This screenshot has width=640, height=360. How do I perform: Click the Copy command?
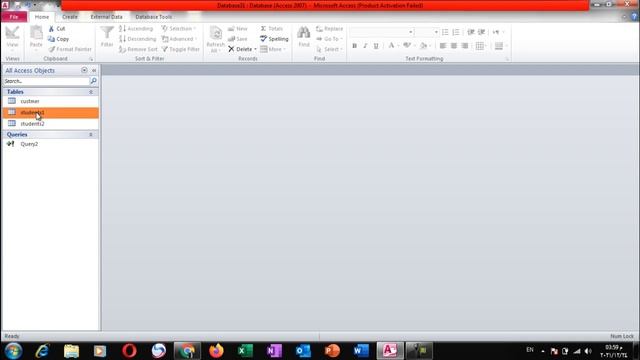tap(58, 39)
